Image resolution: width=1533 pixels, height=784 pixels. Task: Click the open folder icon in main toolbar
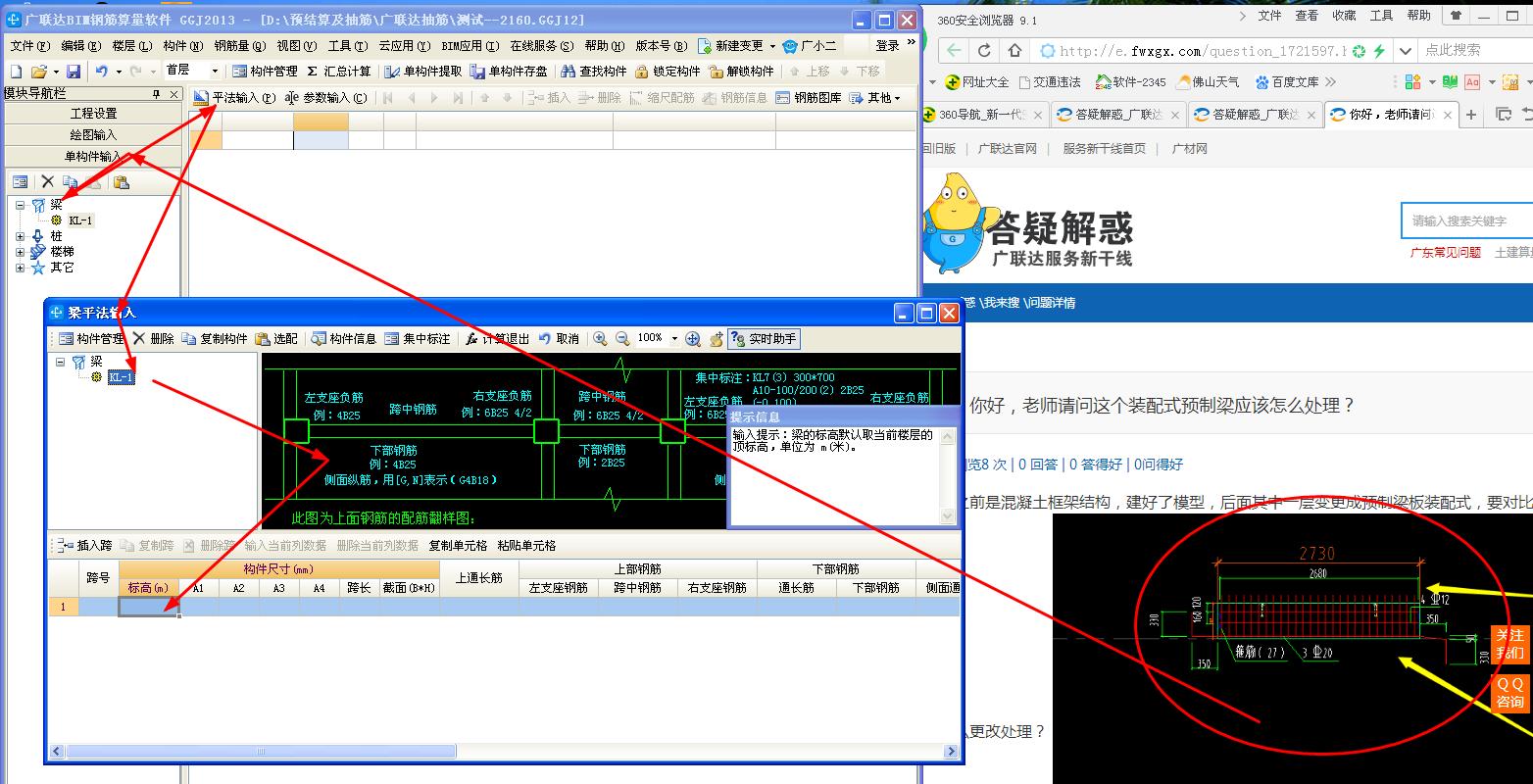tap(38, 72)
